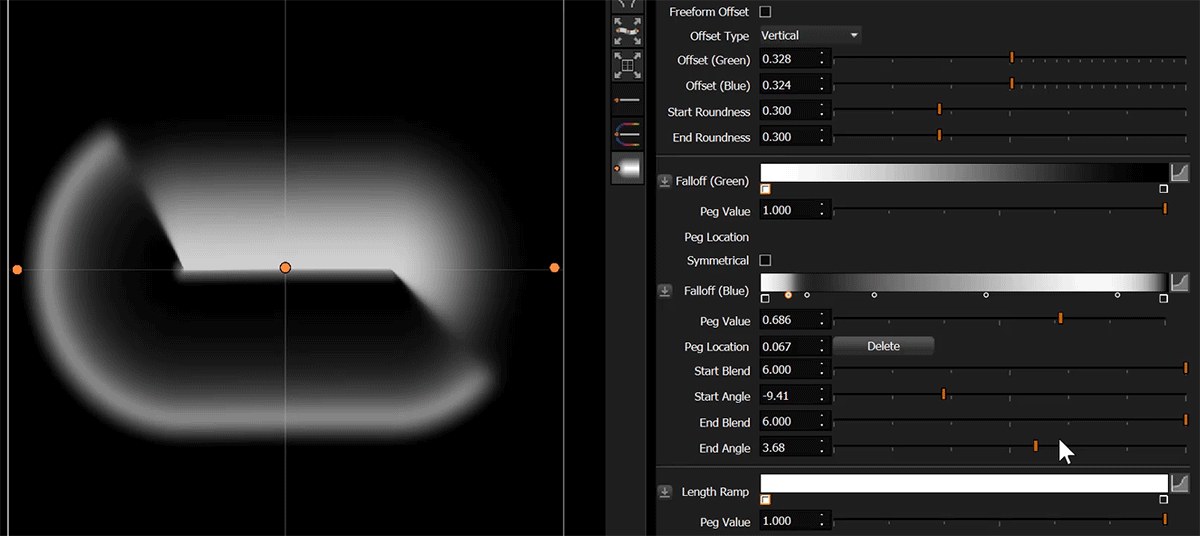
Task: Collapse the Falloff (Green) section arrow
Action: (665, 181)
